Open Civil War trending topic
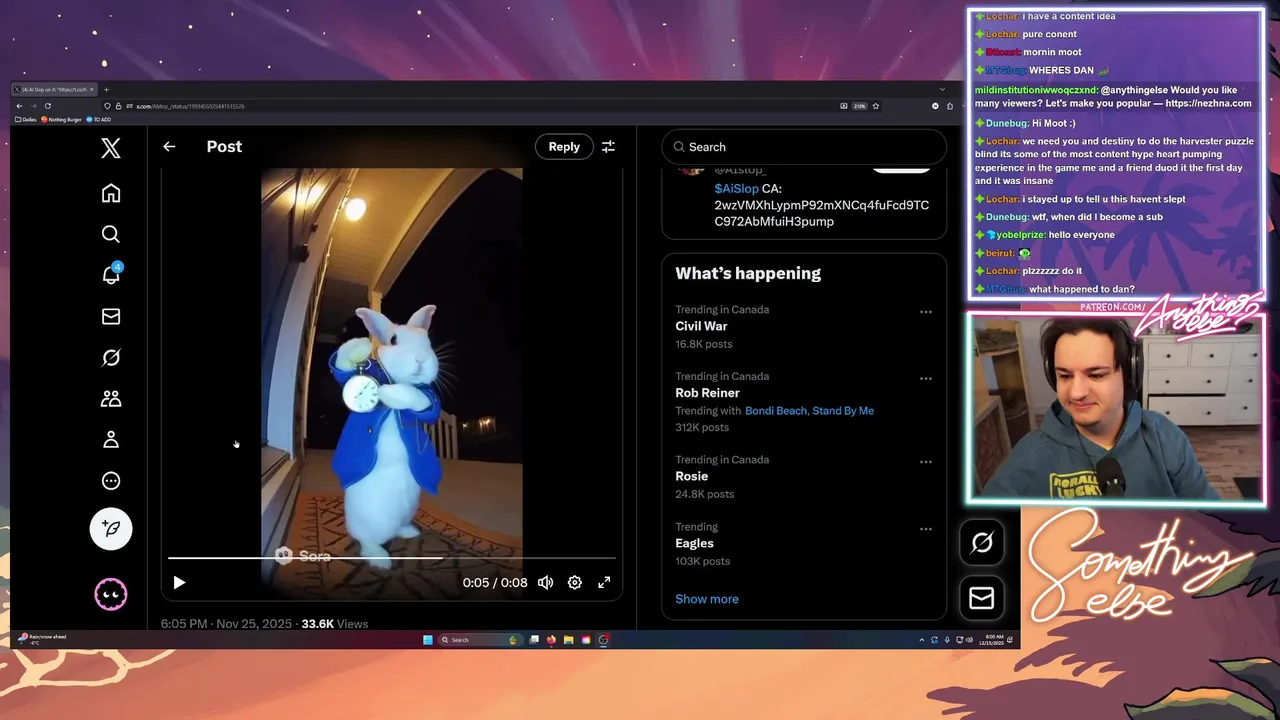1280x720 pixels. 701,326
